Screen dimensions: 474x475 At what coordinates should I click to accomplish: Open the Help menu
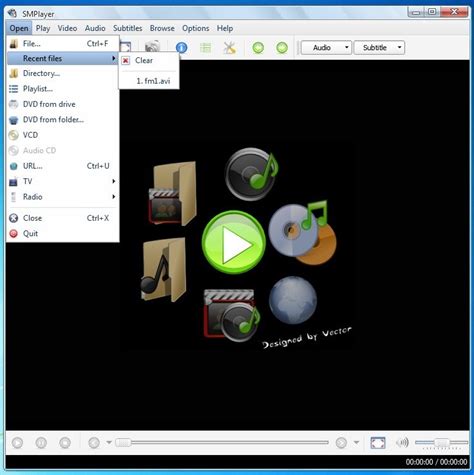point(225,28)
